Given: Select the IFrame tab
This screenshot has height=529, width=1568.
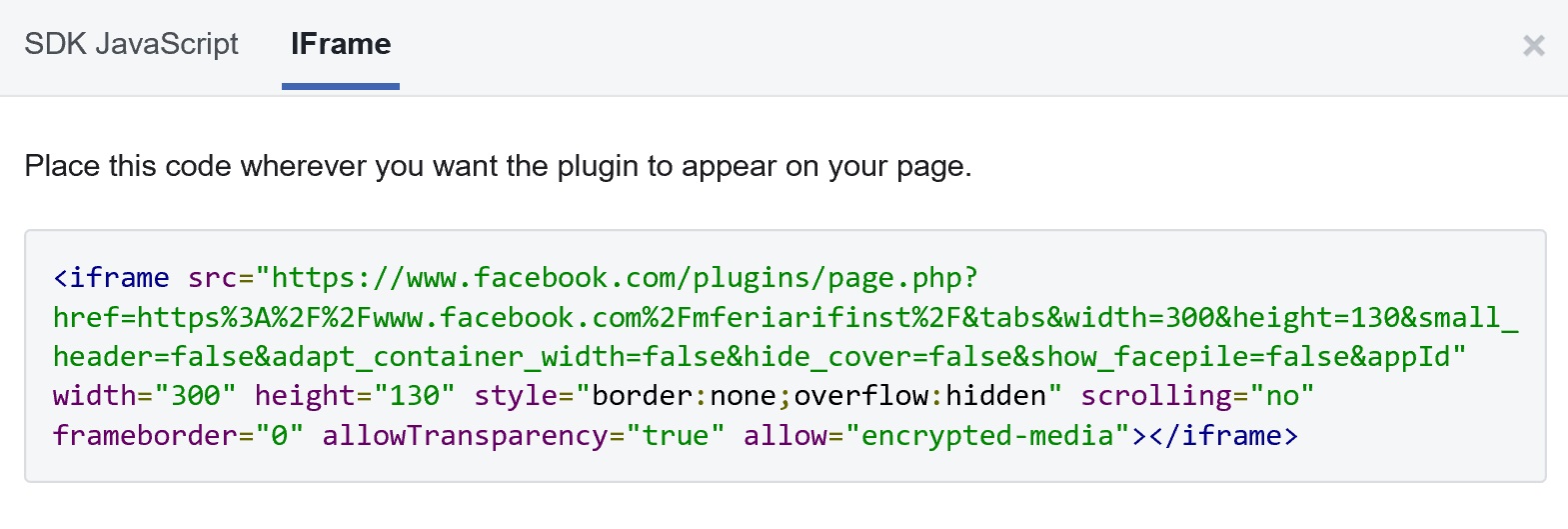Looking at the screenshot, I should click(x=341, y=44).
